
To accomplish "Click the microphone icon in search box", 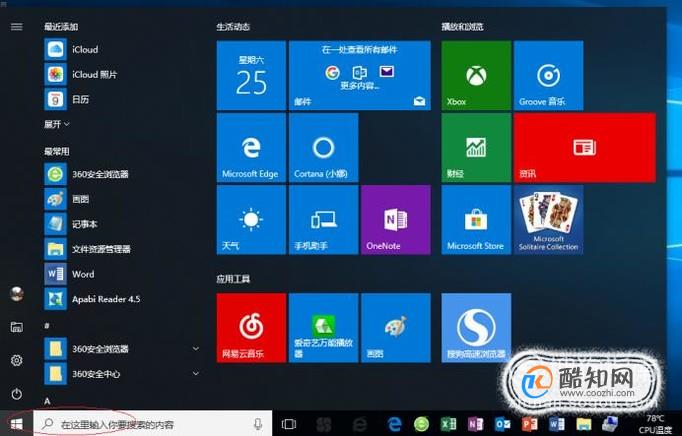I will [x=258, y=424].
